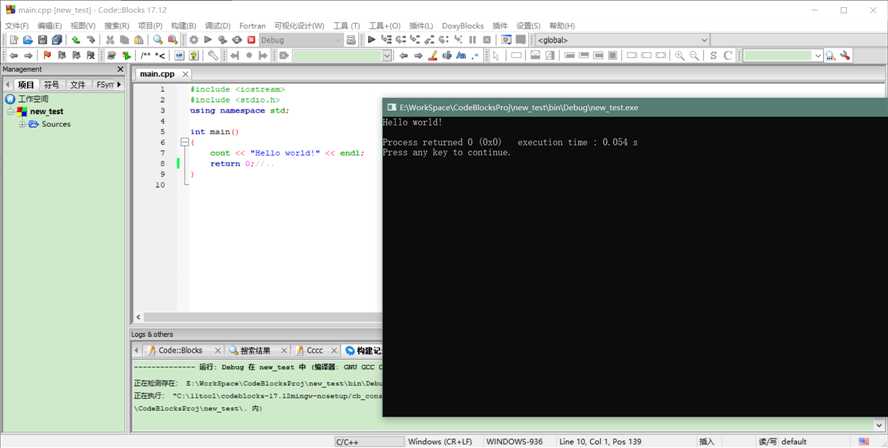This screenshot has height=448, width=888.
Task: Switch to 文件 tab in Management
Action: [x=78, y=84]
